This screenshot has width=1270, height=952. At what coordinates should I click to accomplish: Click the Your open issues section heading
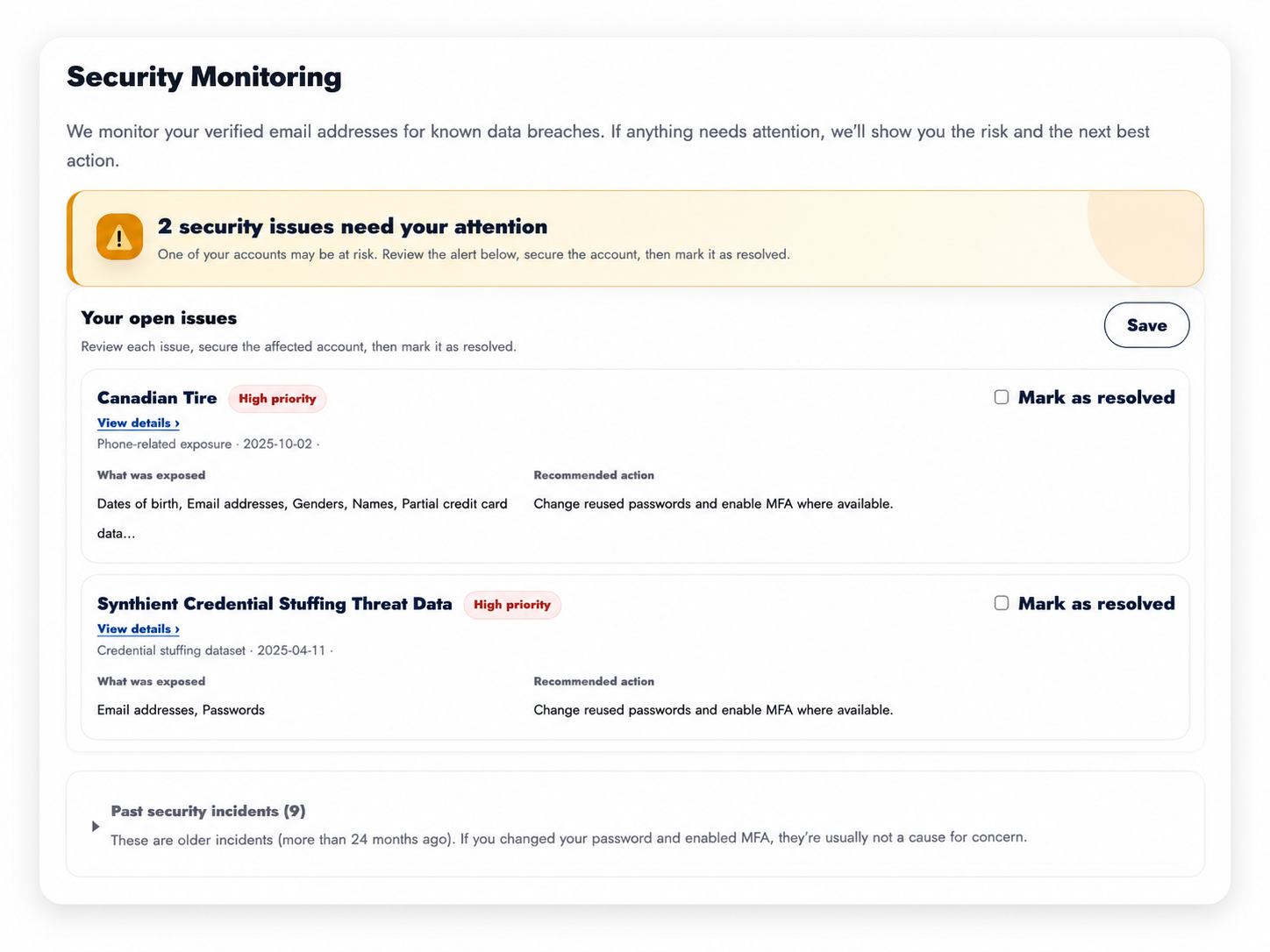159,318
